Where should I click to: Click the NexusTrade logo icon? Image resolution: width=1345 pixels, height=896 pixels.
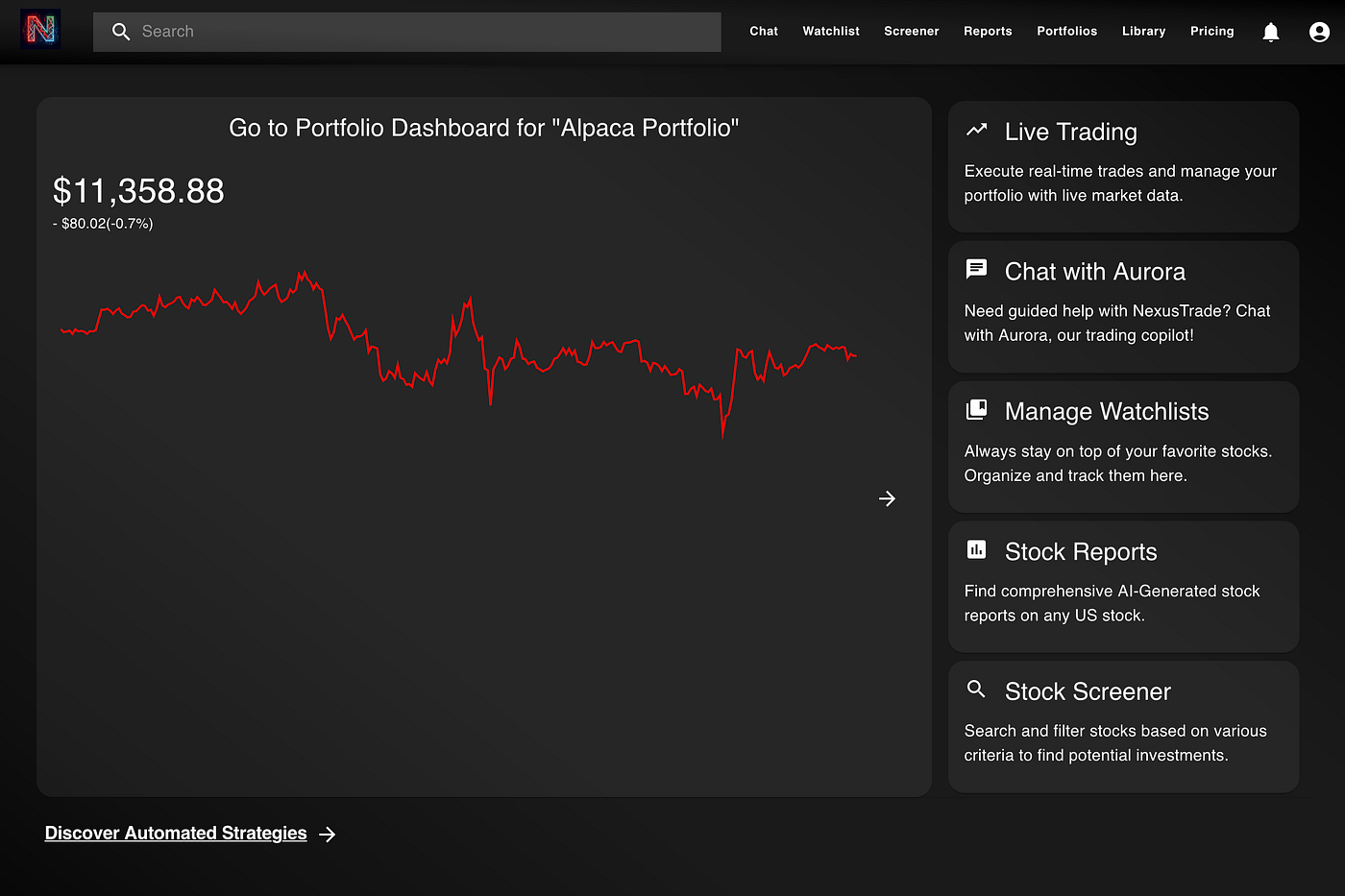click(x=39, y=30)
